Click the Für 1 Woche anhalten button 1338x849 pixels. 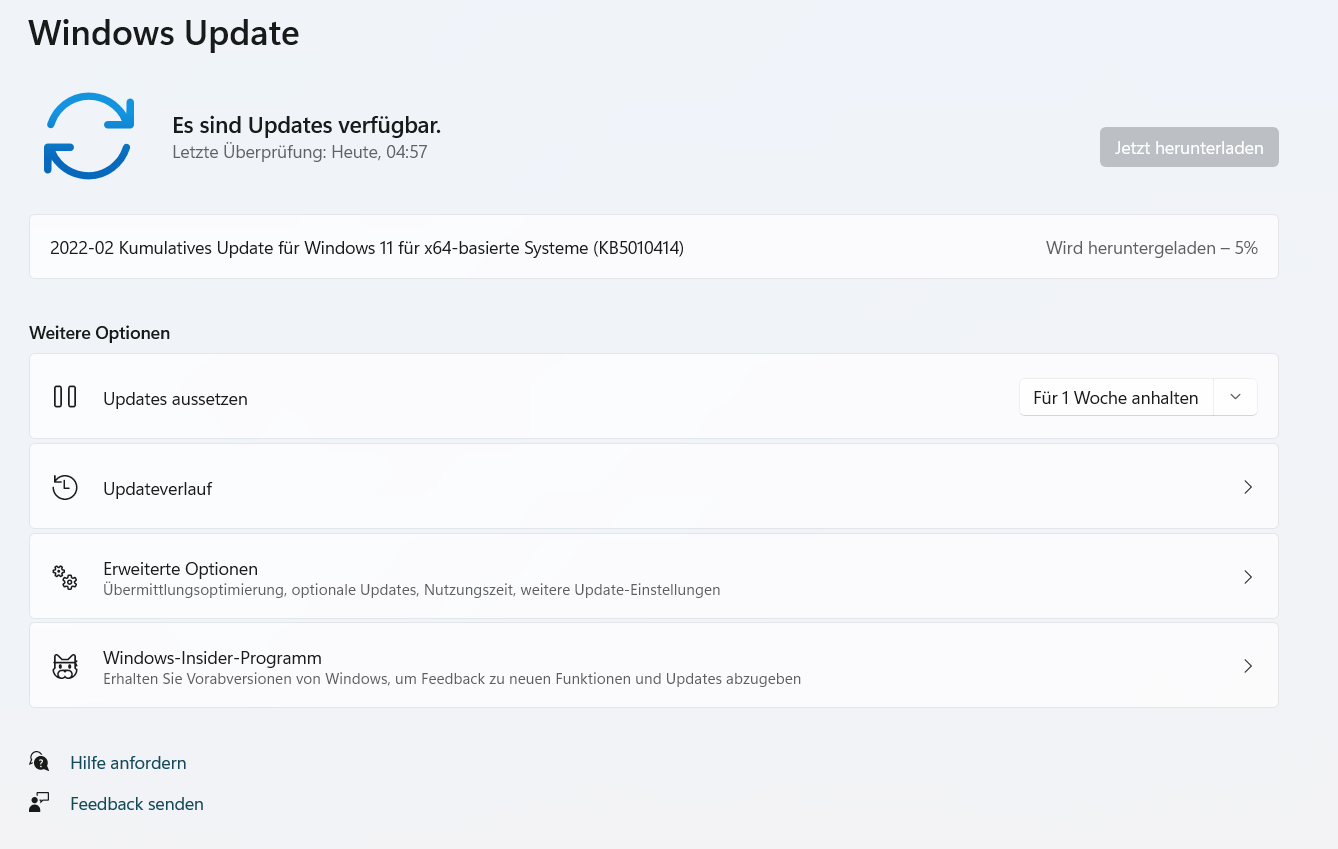pyautogui.click(x=1115, y=397)
